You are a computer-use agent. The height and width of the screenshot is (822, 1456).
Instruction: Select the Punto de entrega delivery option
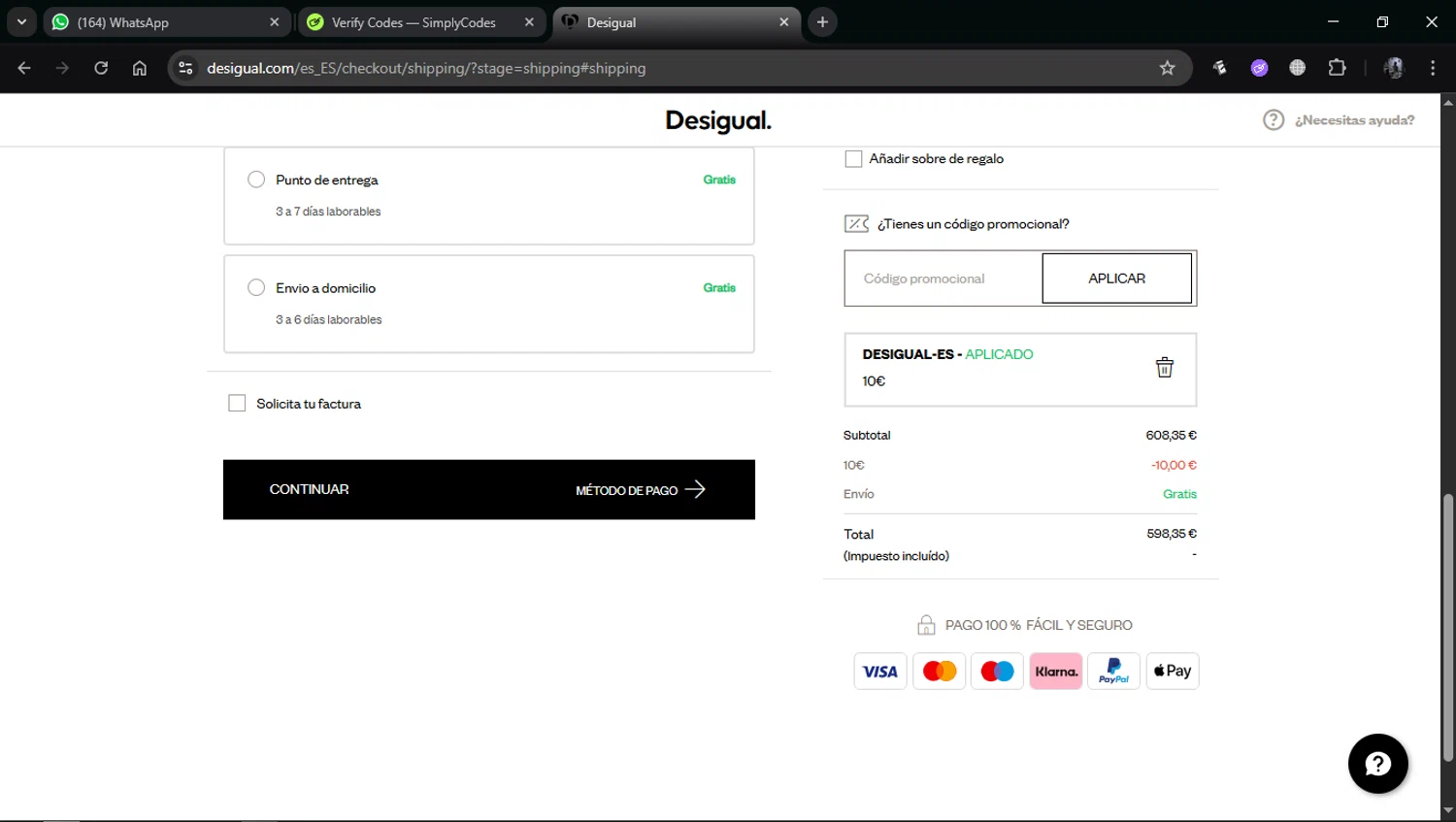tap(256, 180)
